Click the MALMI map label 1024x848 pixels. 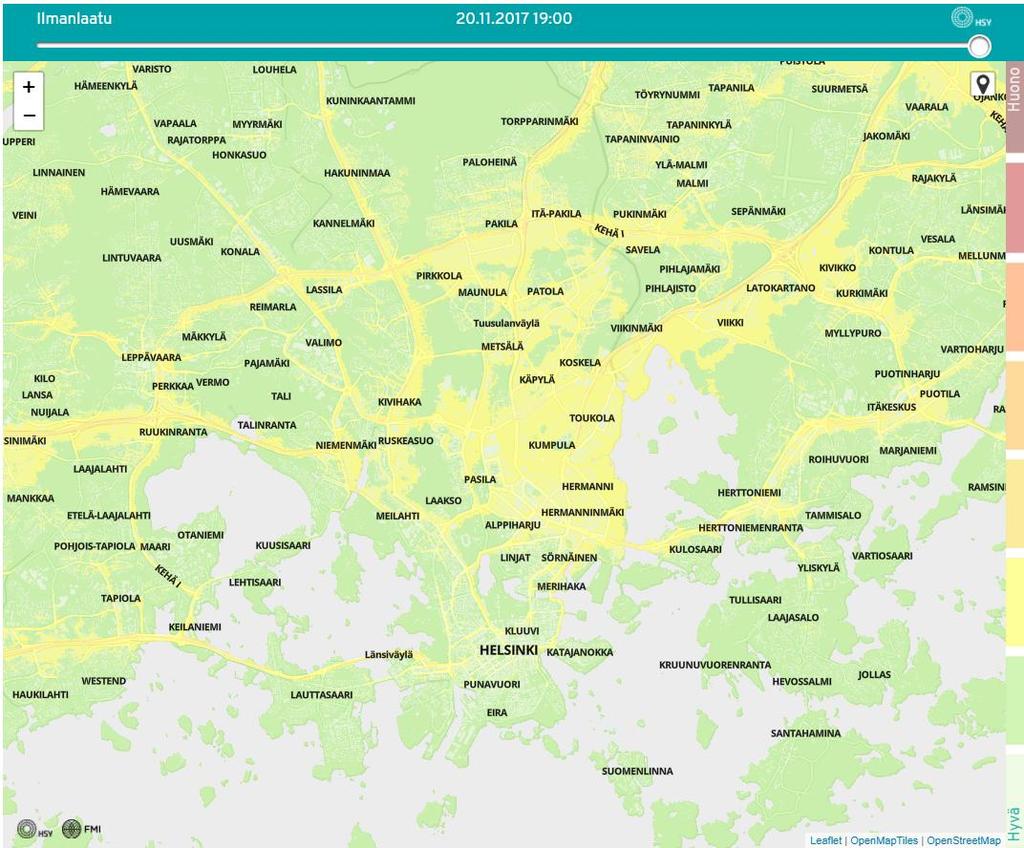point(692,184)
